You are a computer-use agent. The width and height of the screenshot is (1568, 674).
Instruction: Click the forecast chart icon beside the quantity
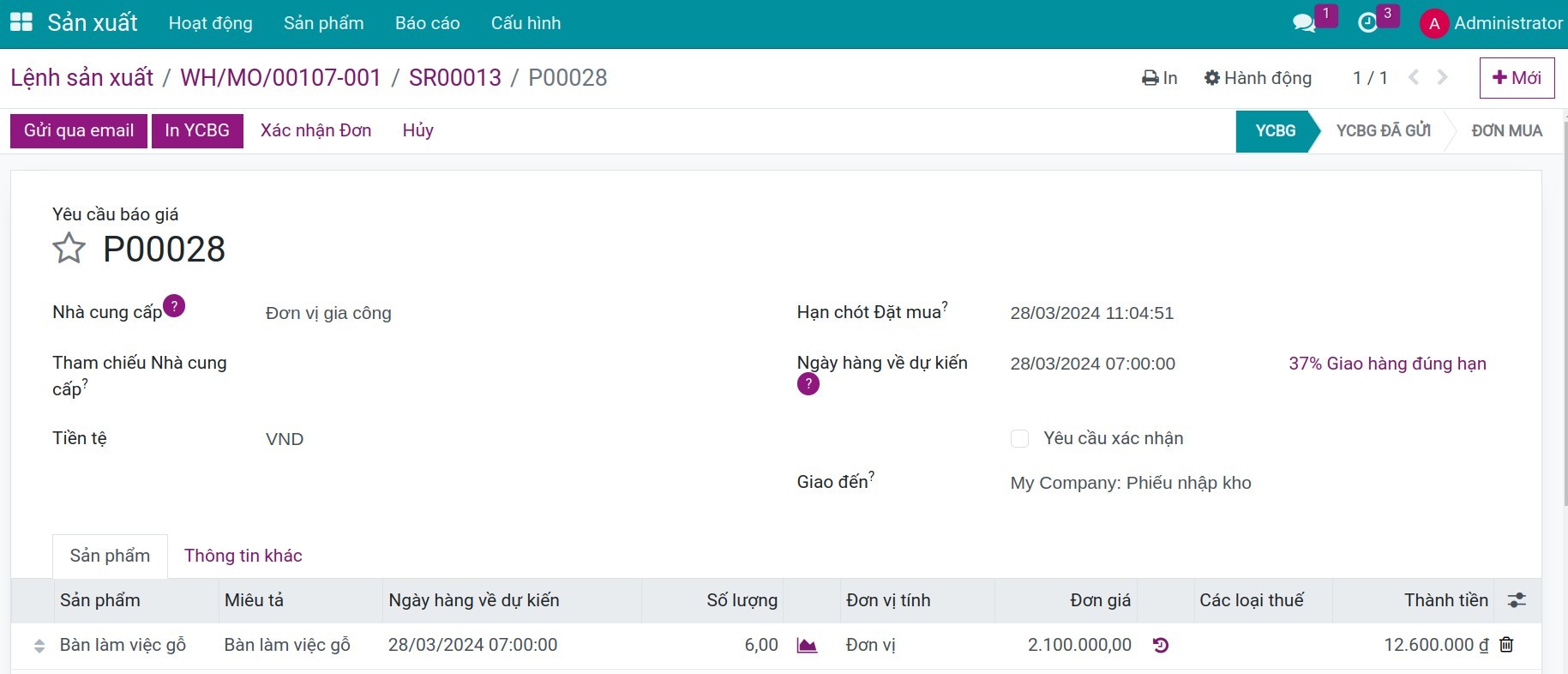tap(807, 645)
